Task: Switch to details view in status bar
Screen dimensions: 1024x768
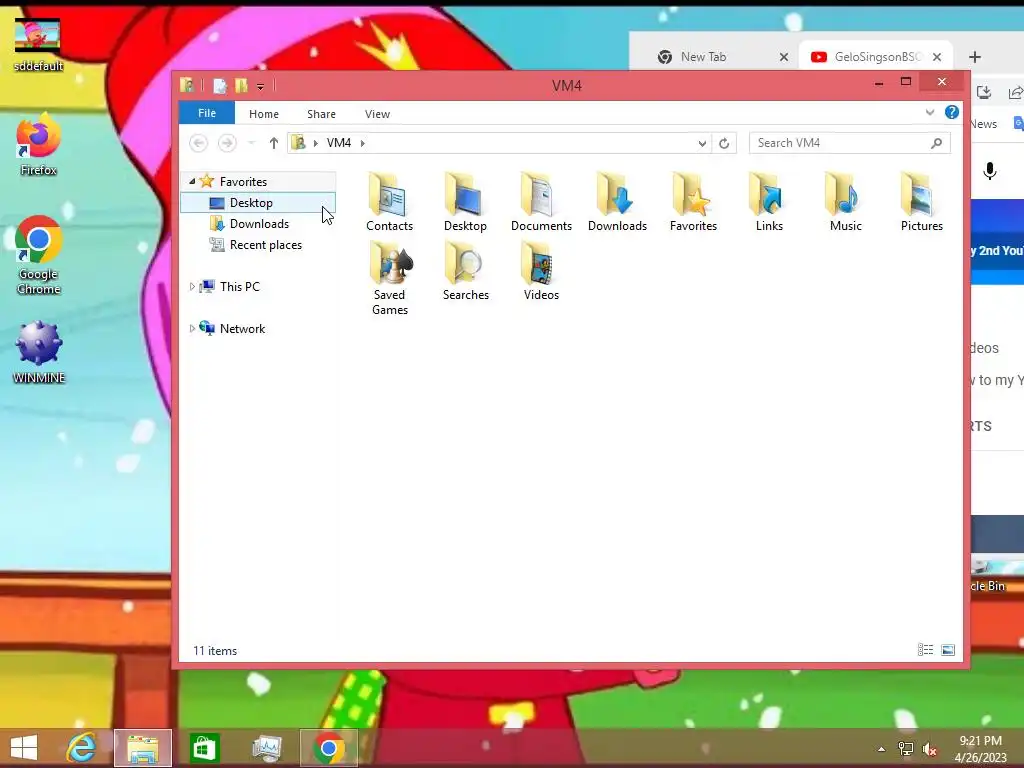Action: pos(925,649)
